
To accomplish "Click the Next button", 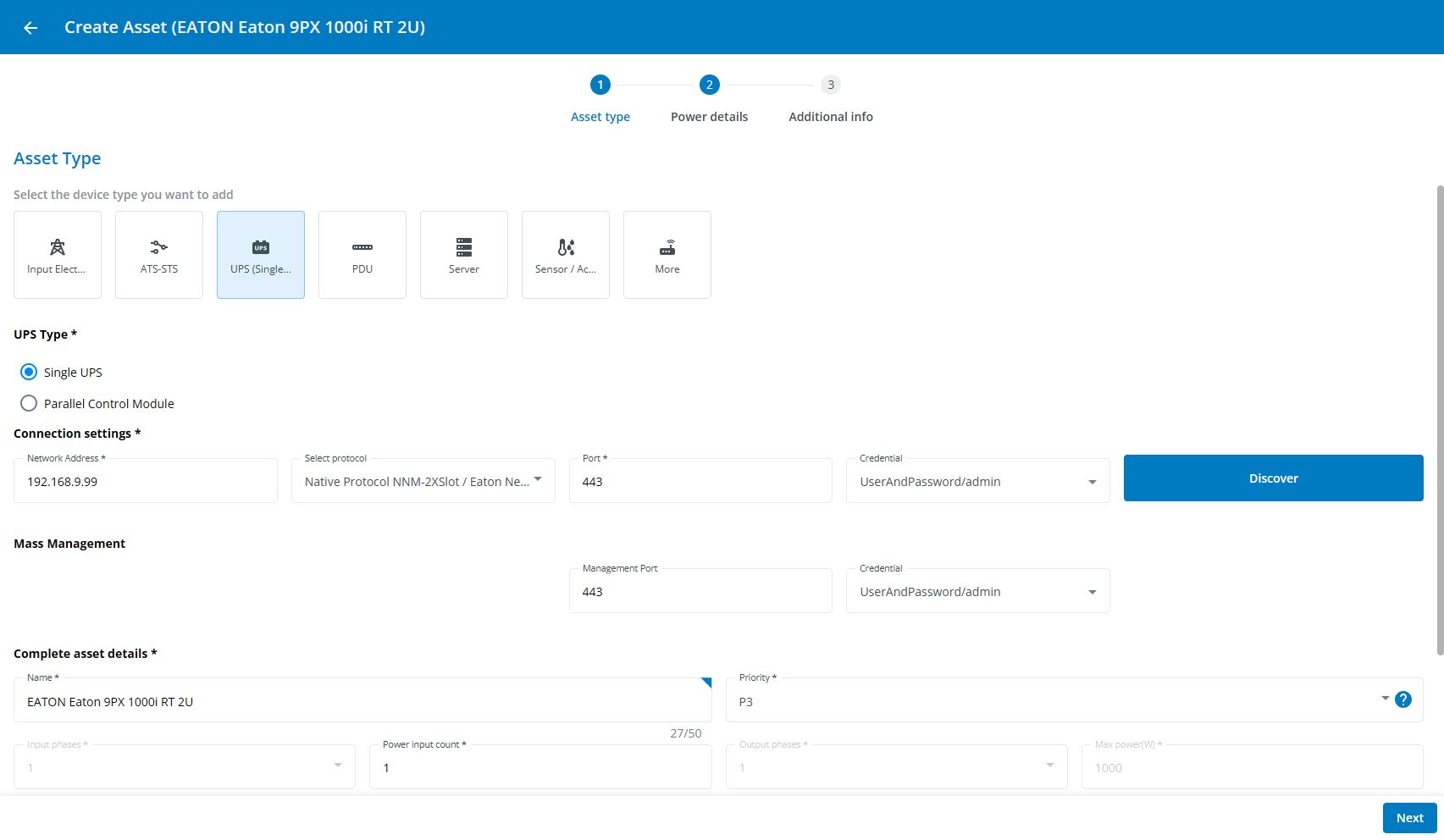I will pyautogui.click(x=1409, y=818).
